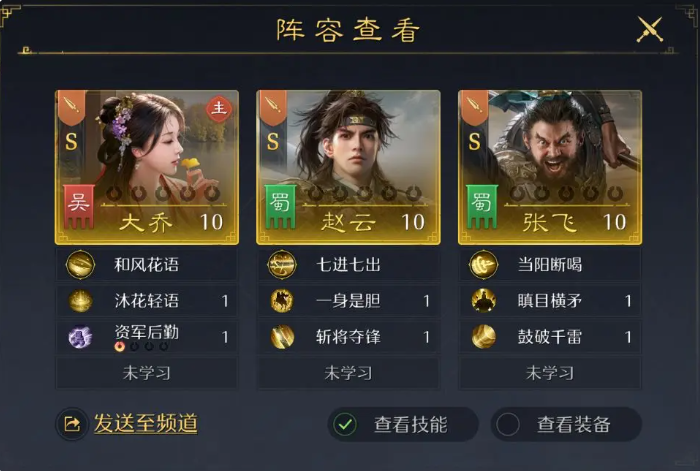
Task: Click the share icon beside 发送至频道
Action: (72, 424)
